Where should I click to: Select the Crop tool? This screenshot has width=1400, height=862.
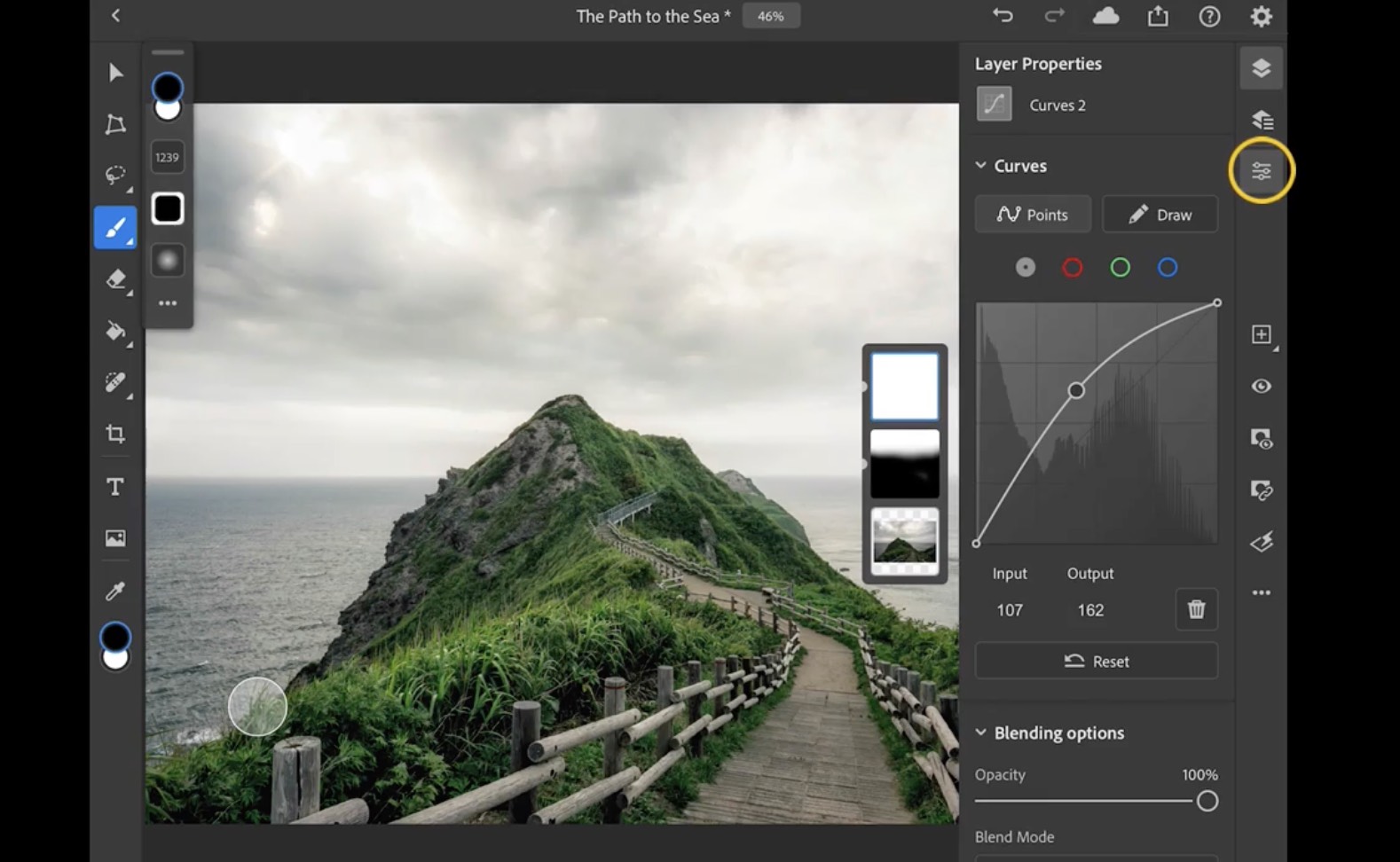pyautogui.click(x=115, y=434)
